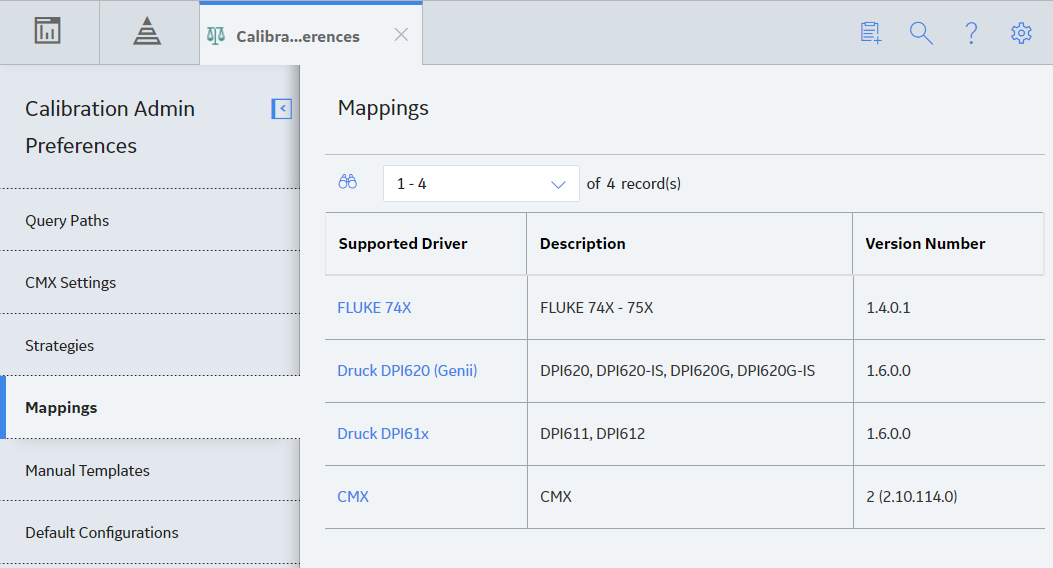Click the binoculars find icon
The height and width of the screenshot is (568, 1053).
click(347, 182)
